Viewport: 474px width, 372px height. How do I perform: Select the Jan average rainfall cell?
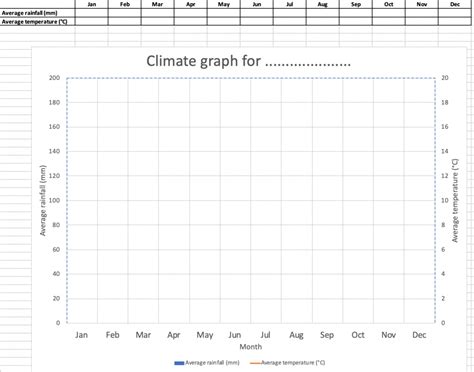92,13
